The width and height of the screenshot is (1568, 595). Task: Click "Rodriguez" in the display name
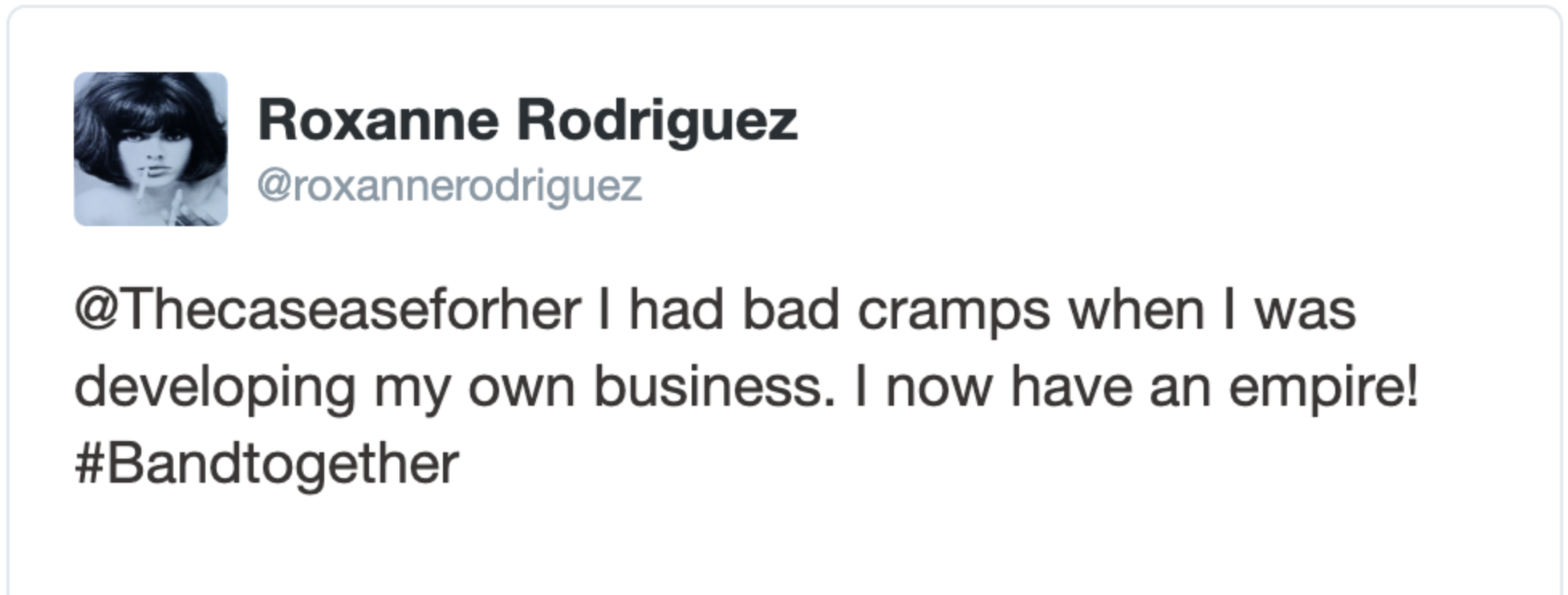pyautogui.click(x=657, y=120)
